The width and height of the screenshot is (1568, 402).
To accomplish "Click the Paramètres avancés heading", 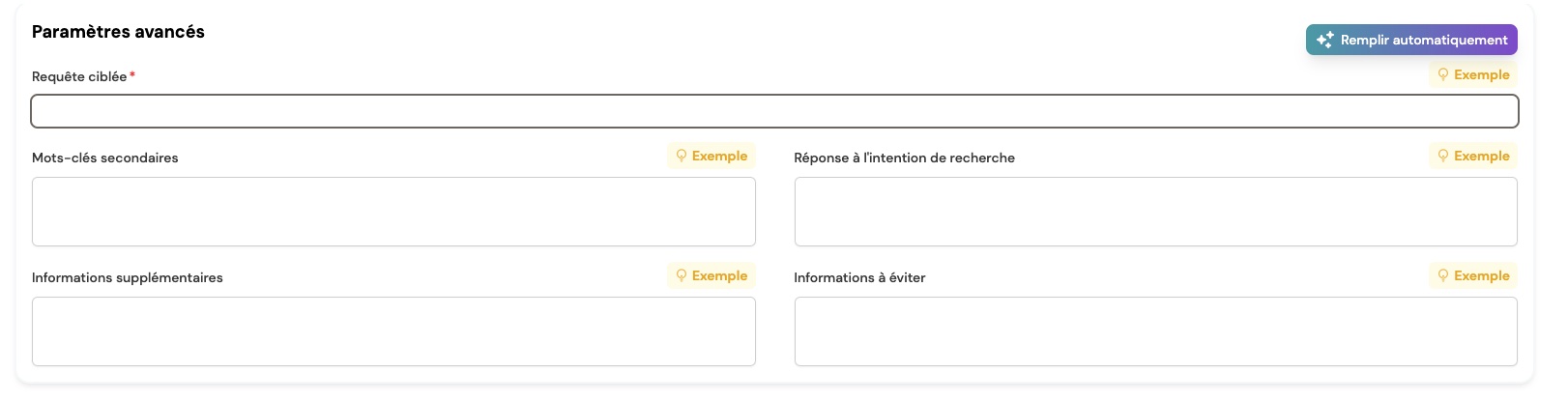I will point(118,32).
